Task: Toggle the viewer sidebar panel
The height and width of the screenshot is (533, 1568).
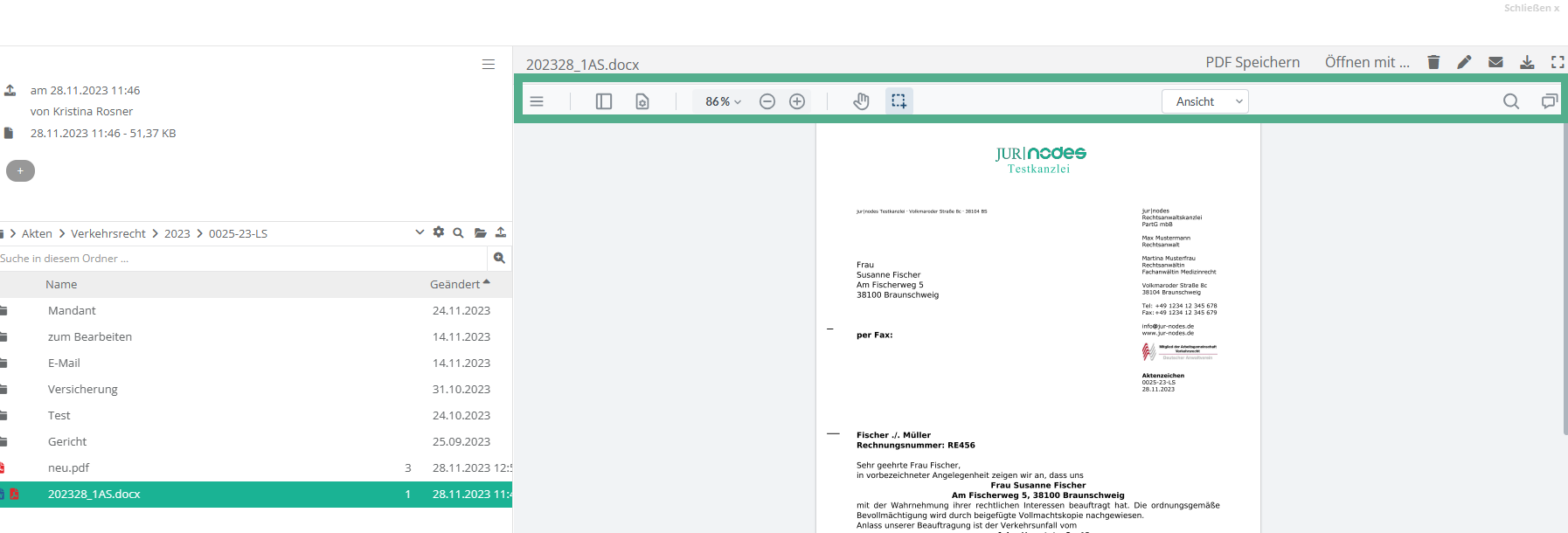Action: [604, 101]
